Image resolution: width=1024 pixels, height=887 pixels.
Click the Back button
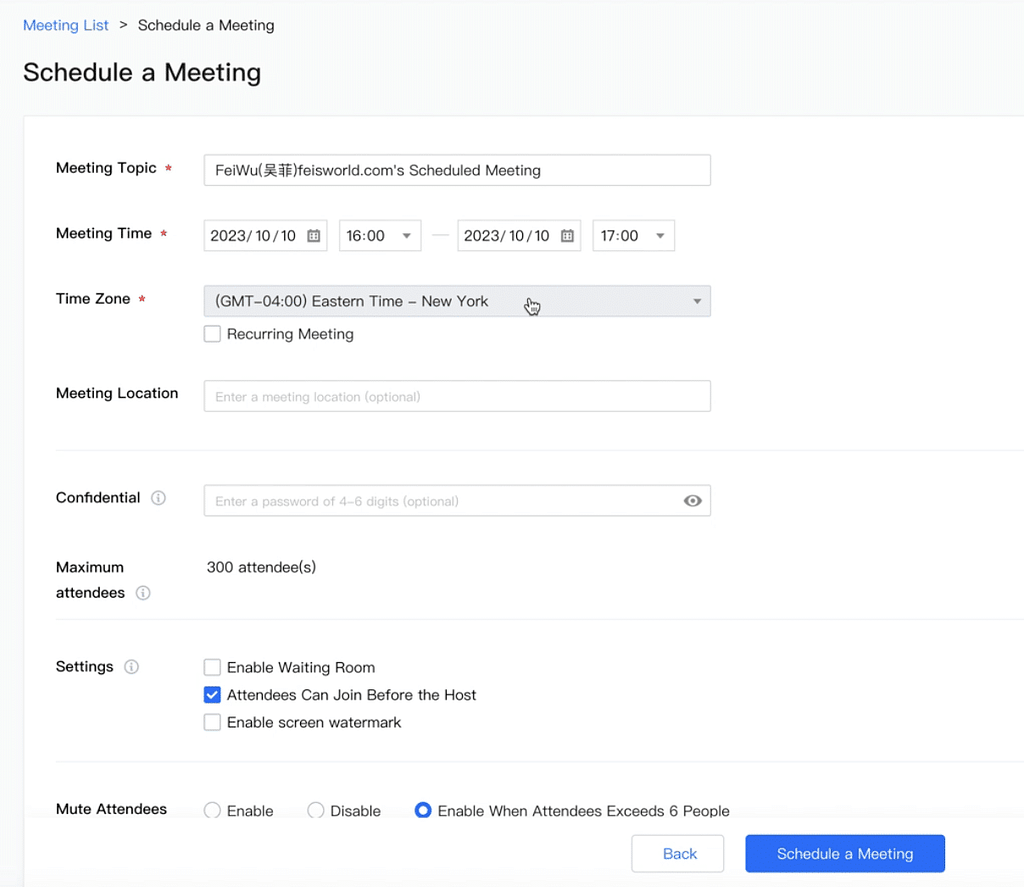(679, 853)
